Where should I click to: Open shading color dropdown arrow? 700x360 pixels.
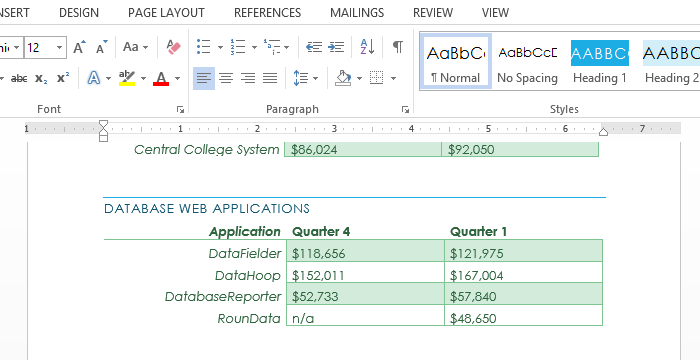click(359, 79)
